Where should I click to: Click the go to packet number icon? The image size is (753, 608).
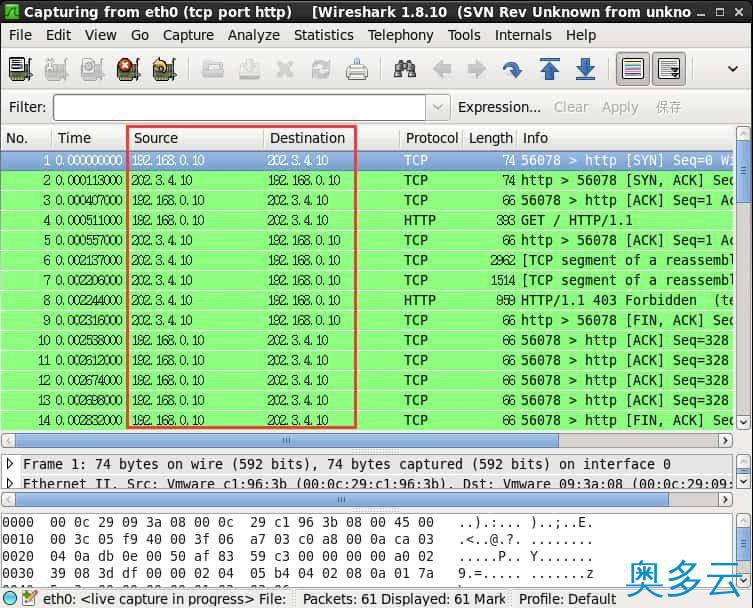point(512,69)
